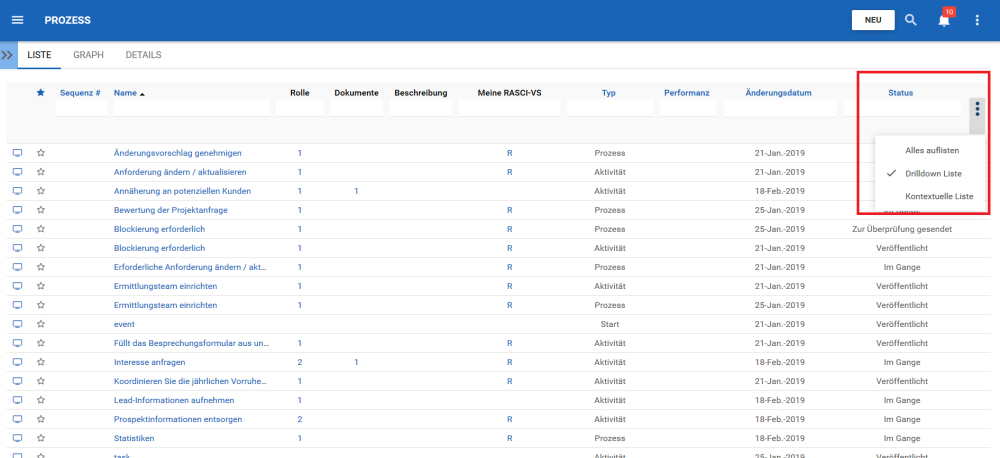
Task: Select Drilldown Liste menu option
Action: click(932, 174)
